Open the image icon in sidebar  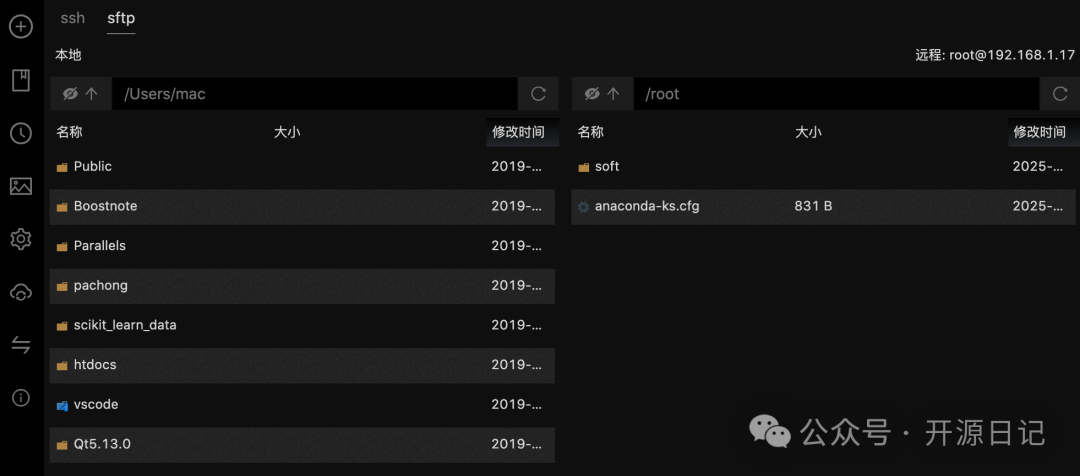point(21,186)
